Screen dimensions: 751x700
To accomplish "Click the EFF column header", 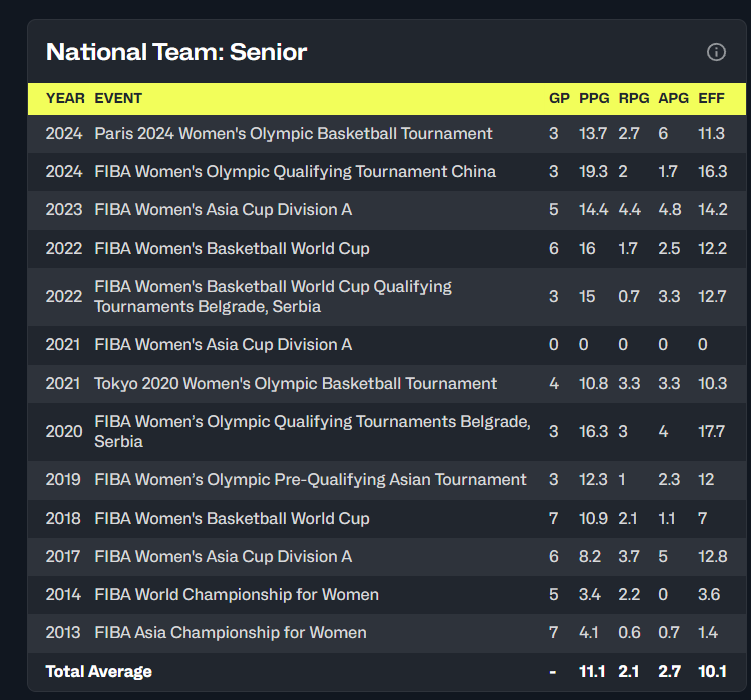I will click(711, 98).
